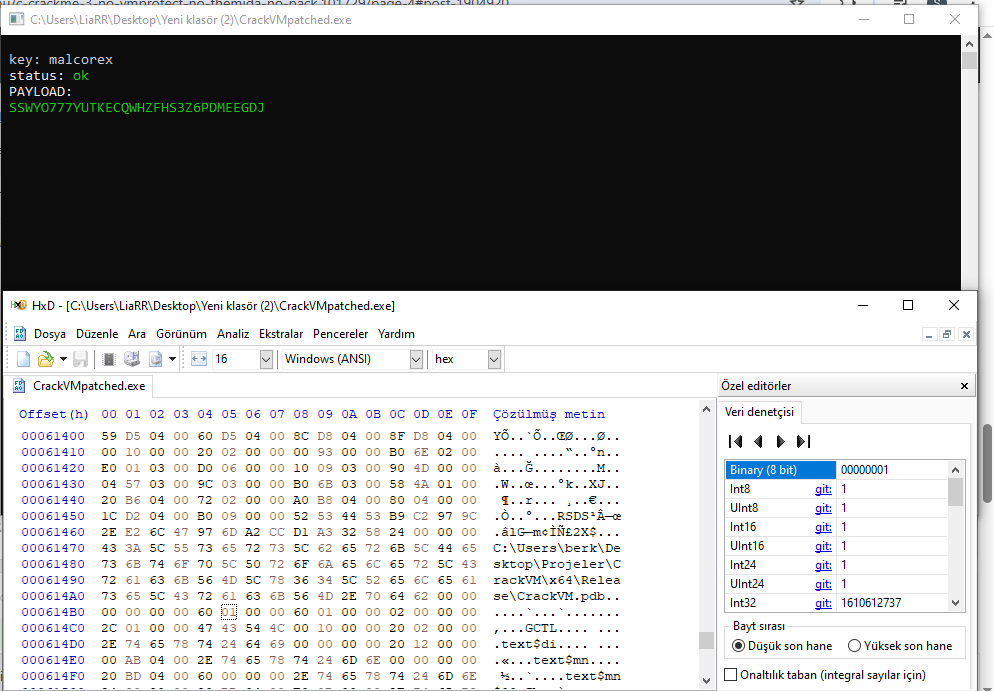Click the selected byte 01 in row 000614B0
The width and height of the screenshot is (994, 691).
(x=229, y=612)
